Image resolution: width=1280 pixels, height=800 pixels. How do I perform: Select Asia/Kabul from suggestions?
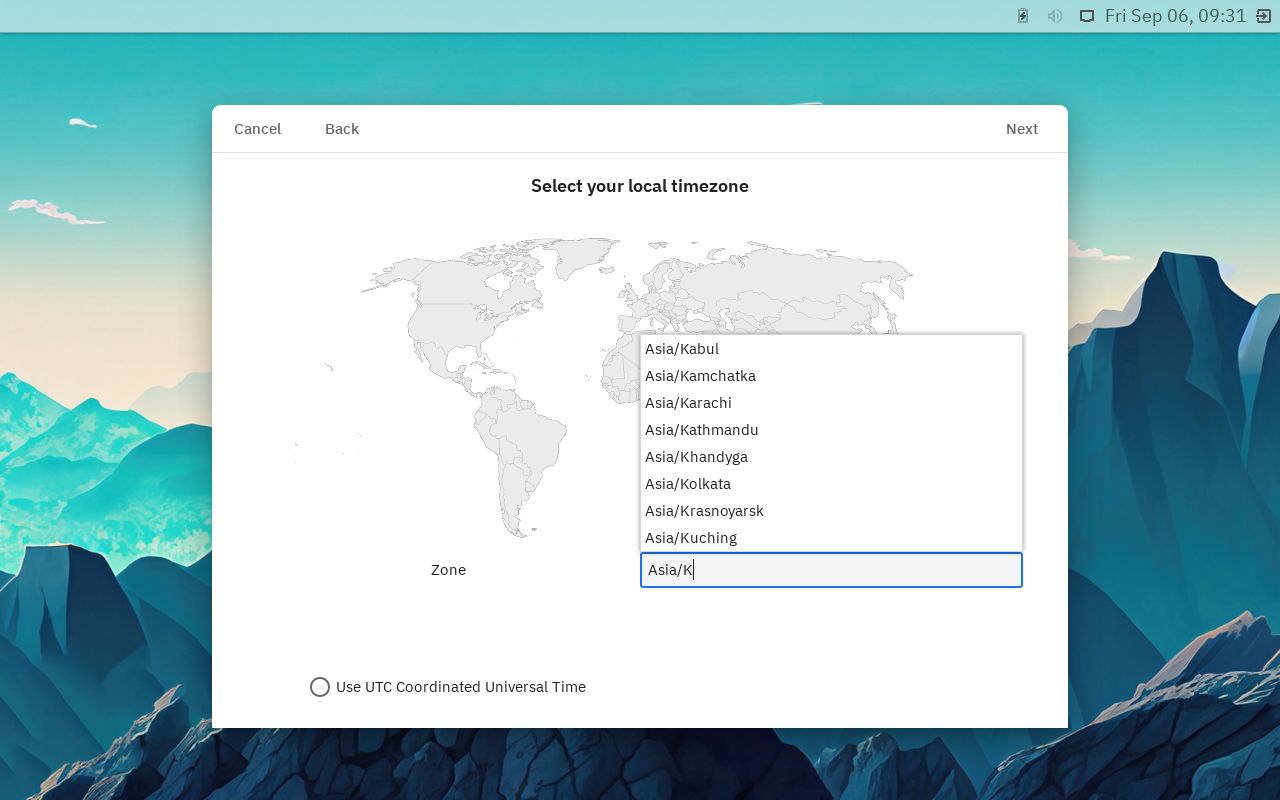[682, 349]
